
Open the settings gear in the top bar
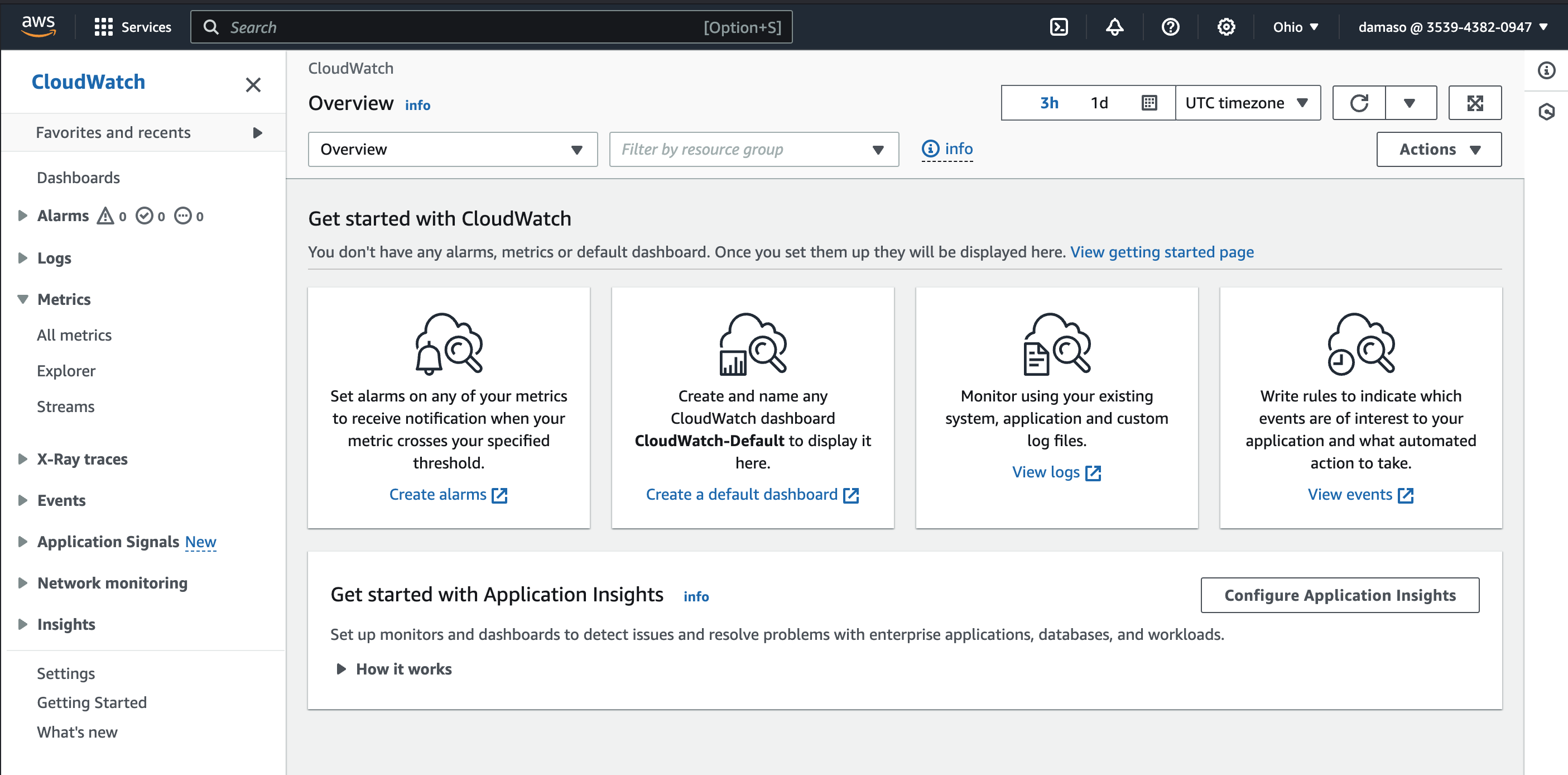point(1225,27)
